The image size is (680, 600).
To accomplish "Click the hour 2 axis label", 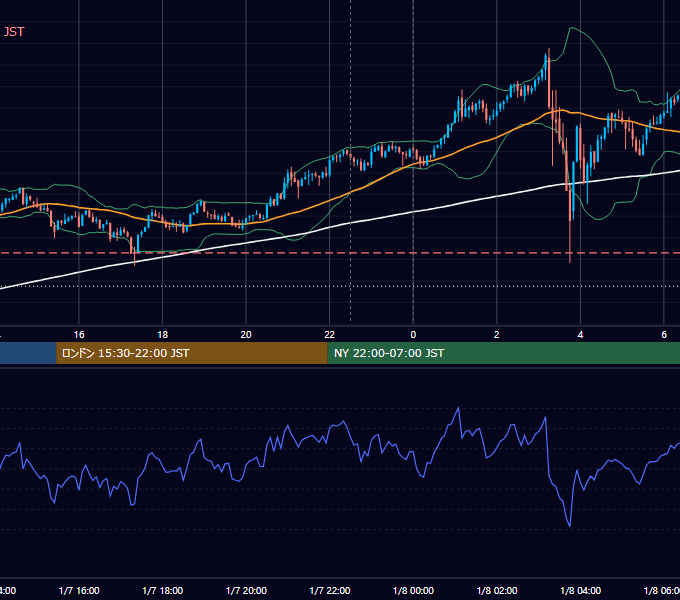I will coord(497,335).
